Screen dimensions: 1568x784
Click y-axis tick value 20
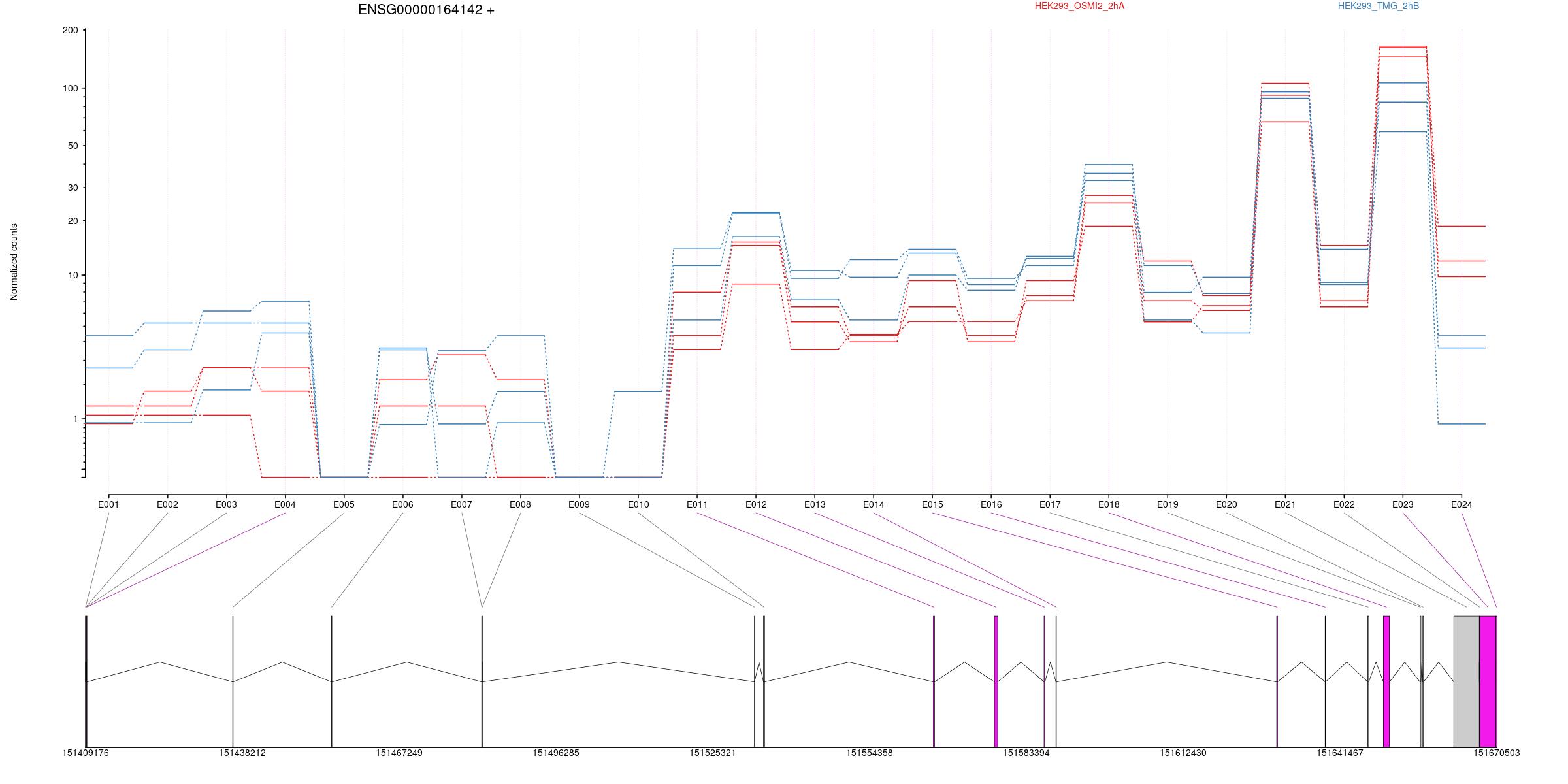pyautogui.click(x=73, y=221)
